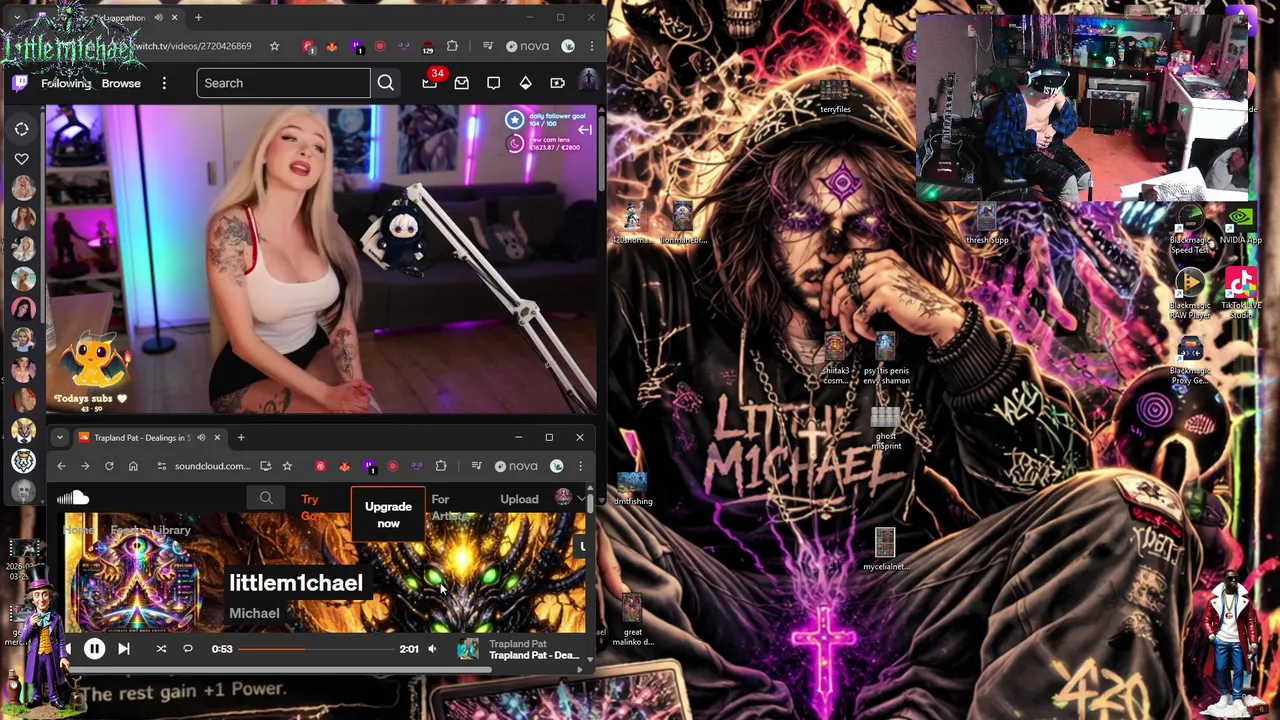Open the ghost m1Sprint desktop icon
The image size is (1280, 720).
click(x=886, y=429)
